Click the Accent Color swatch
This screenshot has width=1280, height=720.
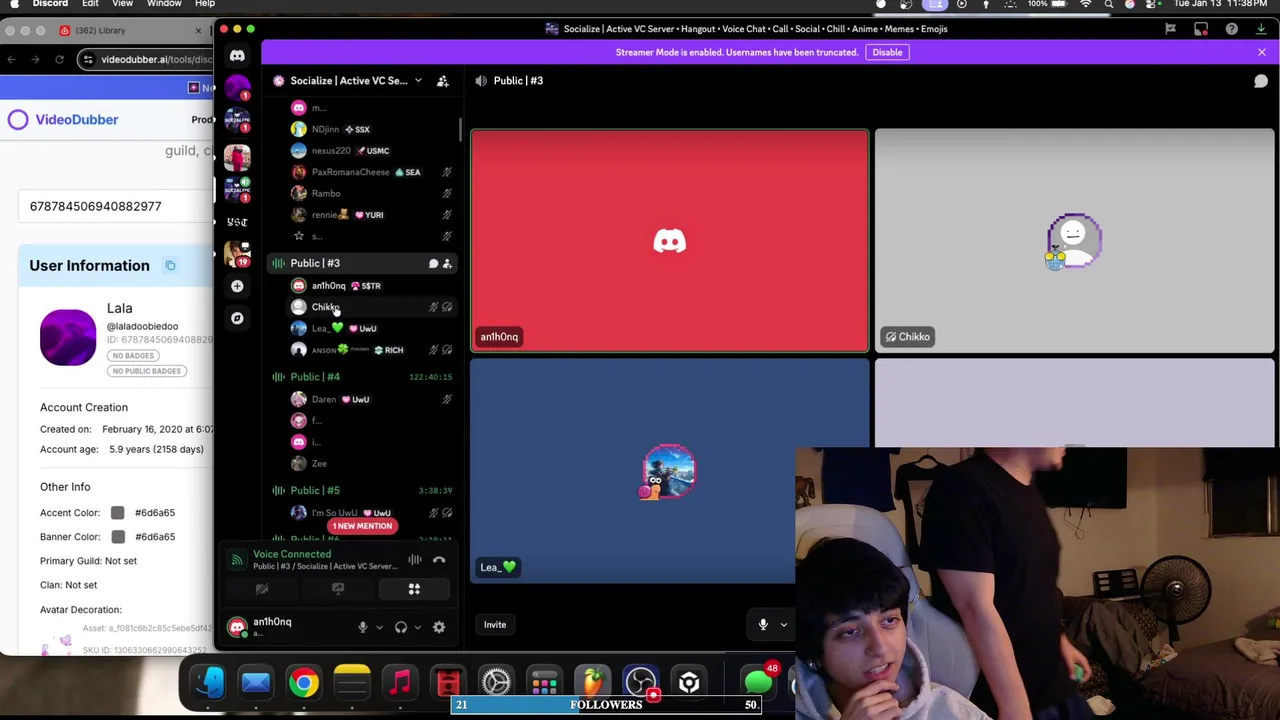pos(117,513)
